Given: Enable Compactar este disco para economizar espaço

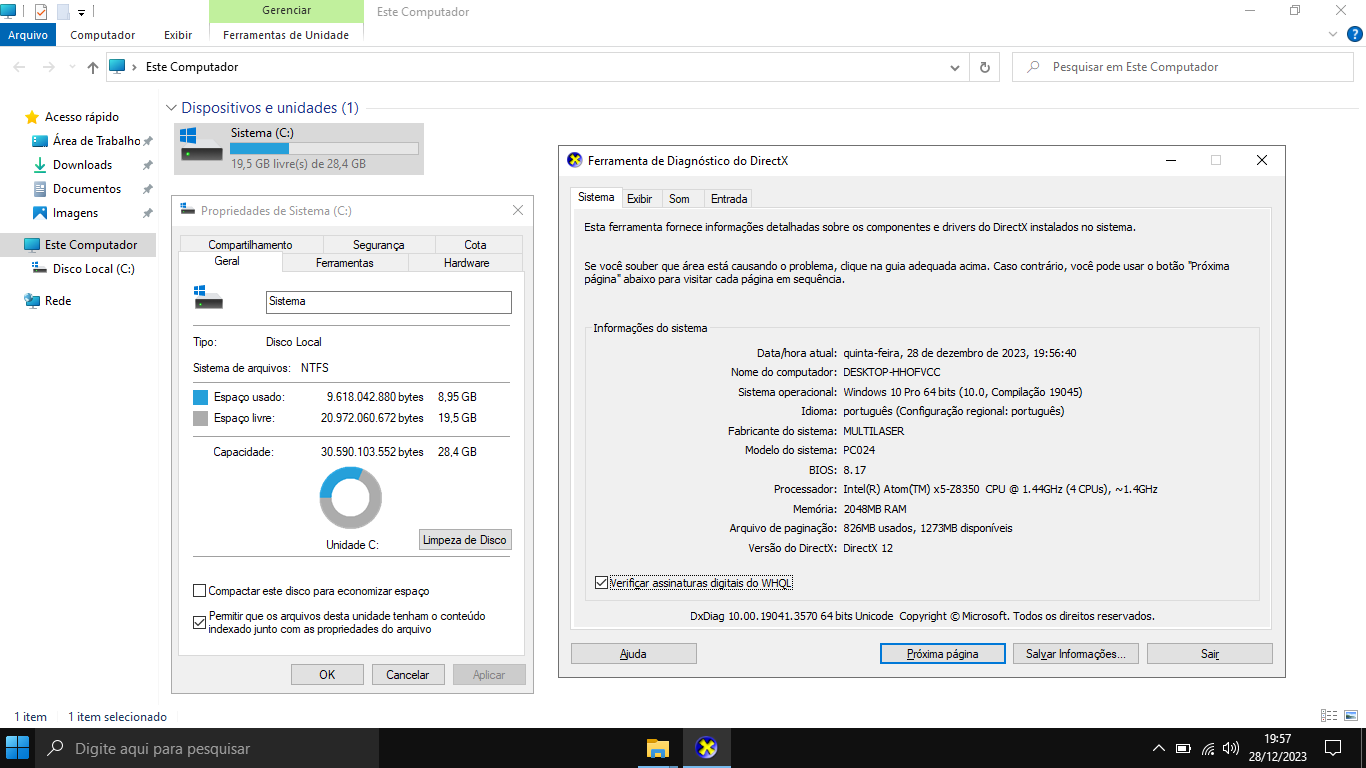Looking at the screenshot, I should click(200, 591).
